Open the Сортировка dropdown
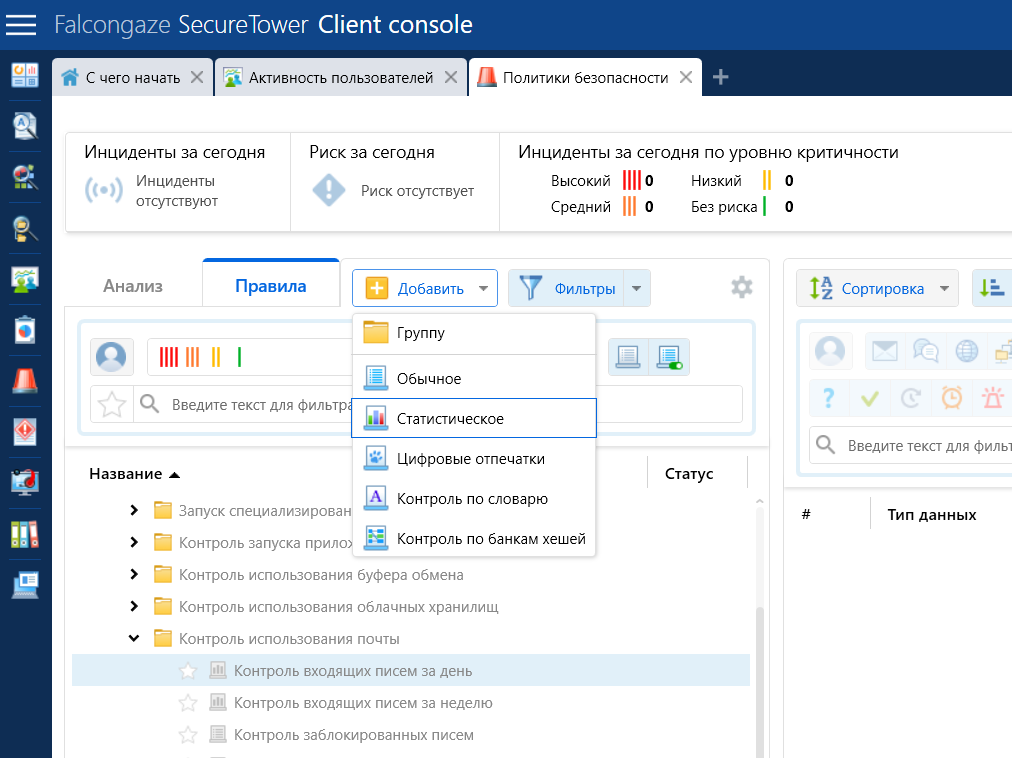The height and width of the screenshot is (758, 1012). pyautogui.click(x=877, y=288)
